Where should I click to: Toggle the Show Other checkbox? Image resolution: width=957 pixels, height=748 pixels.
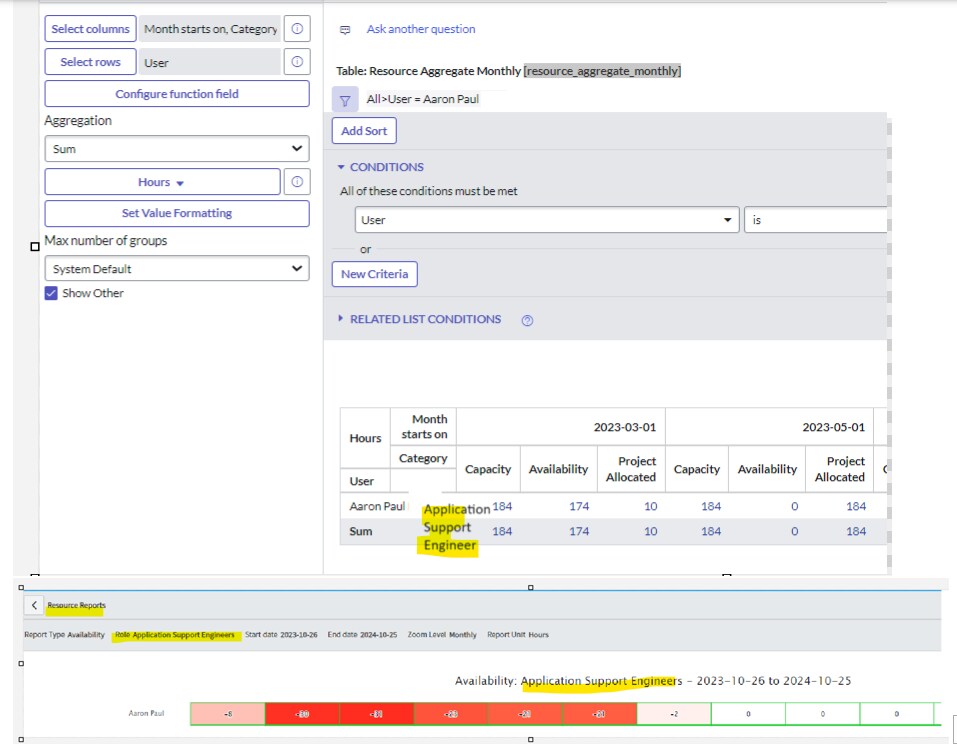click(x=51, y=293)
